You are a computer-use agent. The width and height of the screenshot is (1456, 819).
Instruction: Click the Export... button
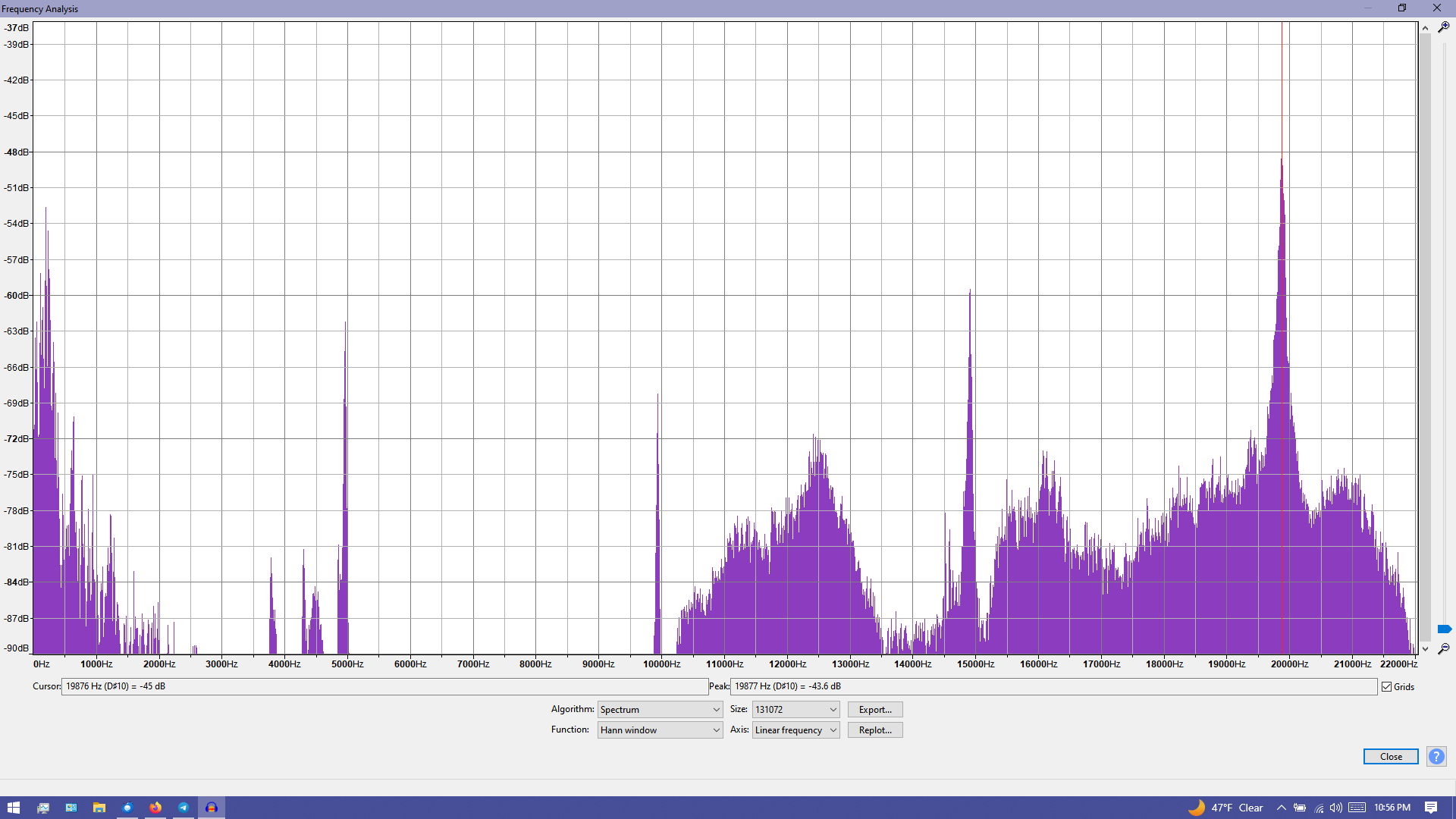875,710
